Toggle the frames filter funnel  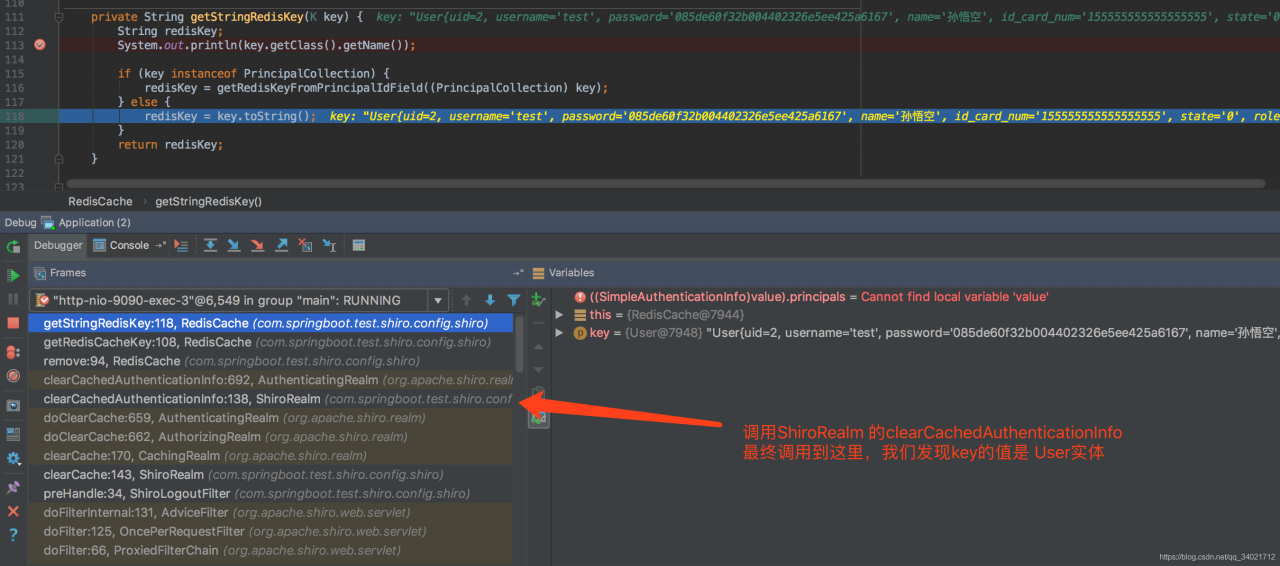(513, 300)
